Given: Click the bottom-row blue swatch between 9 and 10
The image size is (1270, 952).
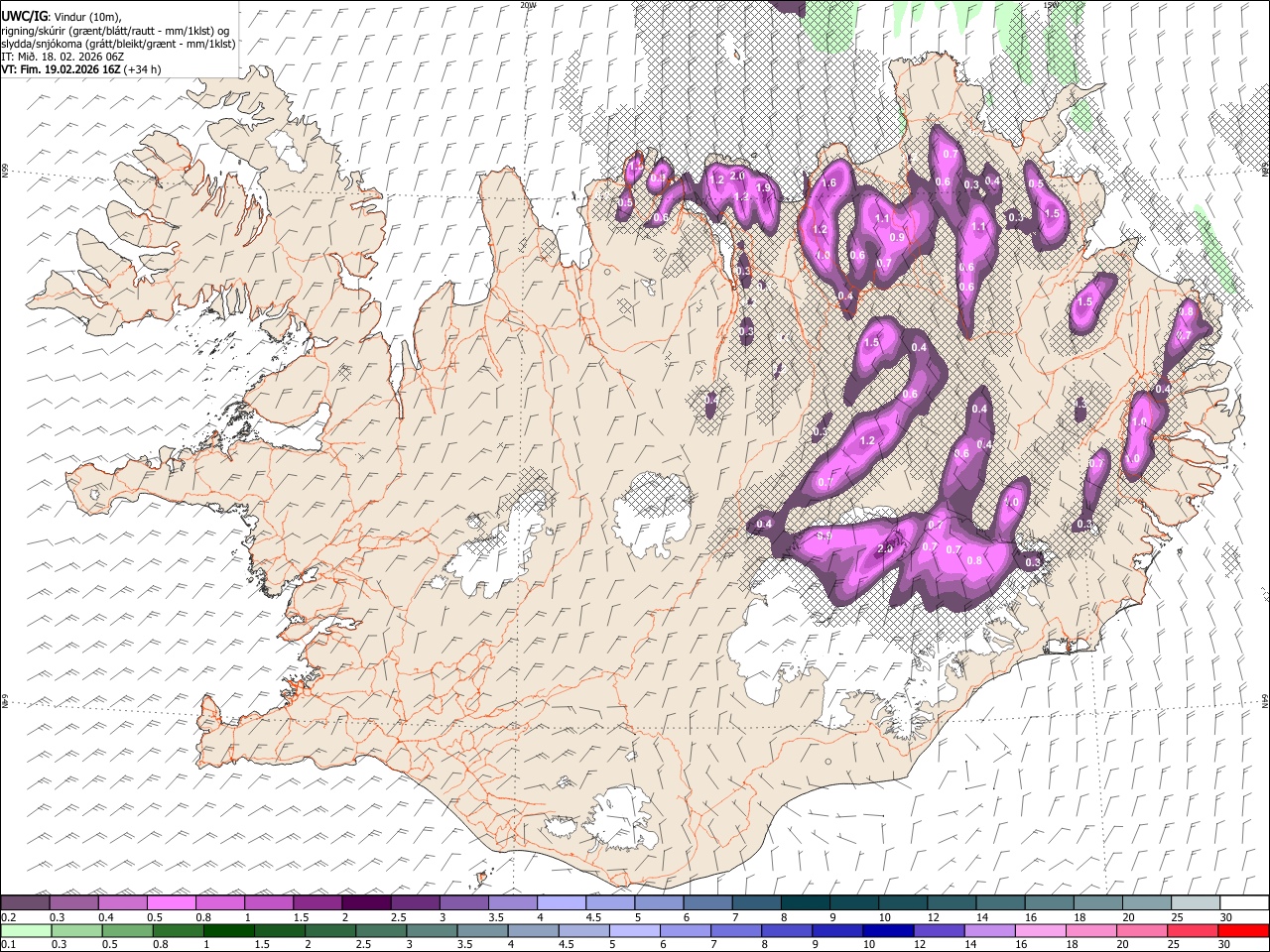Looking at the screenshot, I should point(836,930).
